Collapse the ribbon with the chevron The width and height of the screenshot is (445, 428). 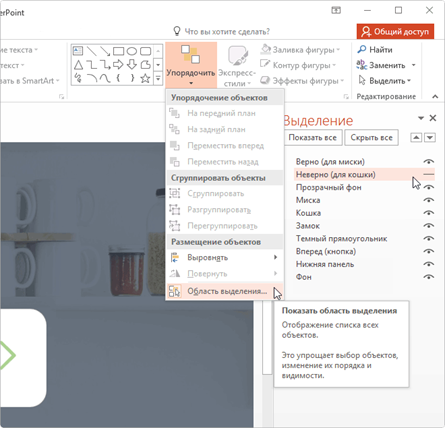click(435, 97)
